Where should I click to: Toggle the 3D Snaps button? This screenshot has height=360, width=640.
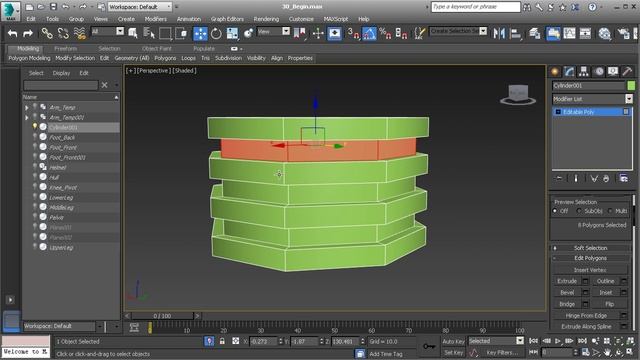coord(353,33)
